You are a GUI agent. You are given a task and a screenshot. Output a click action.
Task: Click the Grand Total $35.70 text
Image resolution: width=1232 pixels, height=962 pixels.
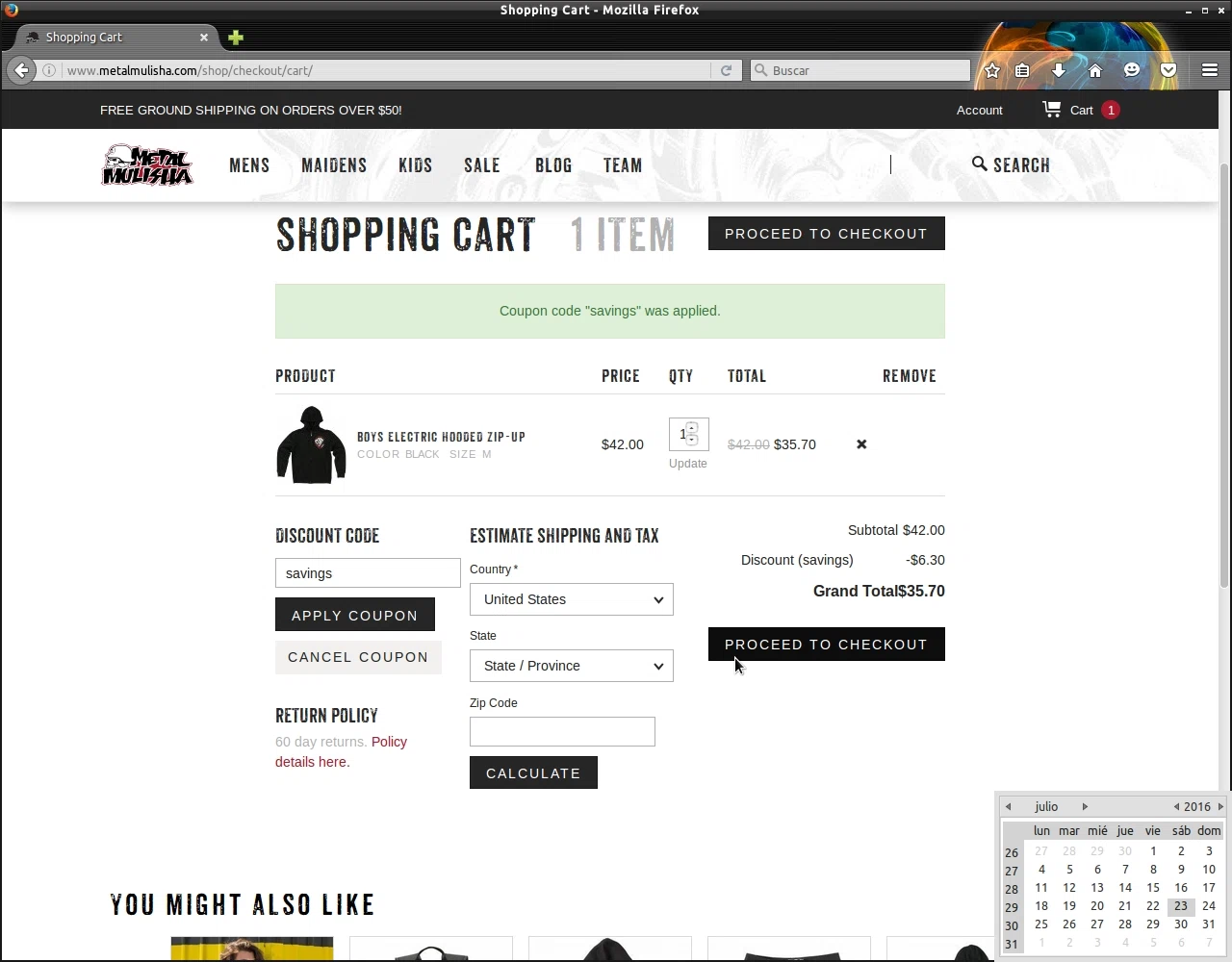pos(879,591)
